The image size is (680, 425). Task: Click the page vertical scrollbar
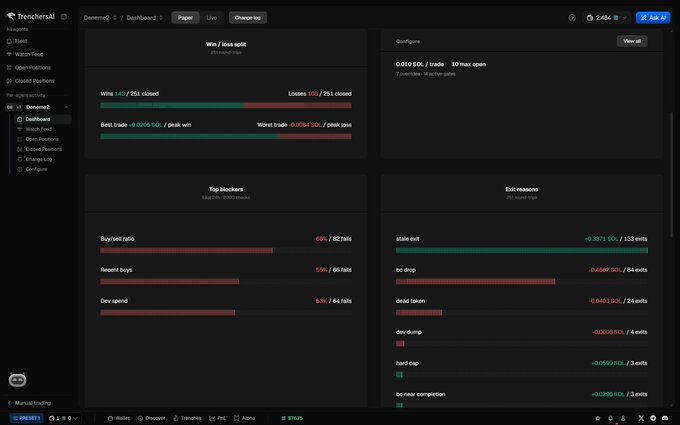coord(672,174)
